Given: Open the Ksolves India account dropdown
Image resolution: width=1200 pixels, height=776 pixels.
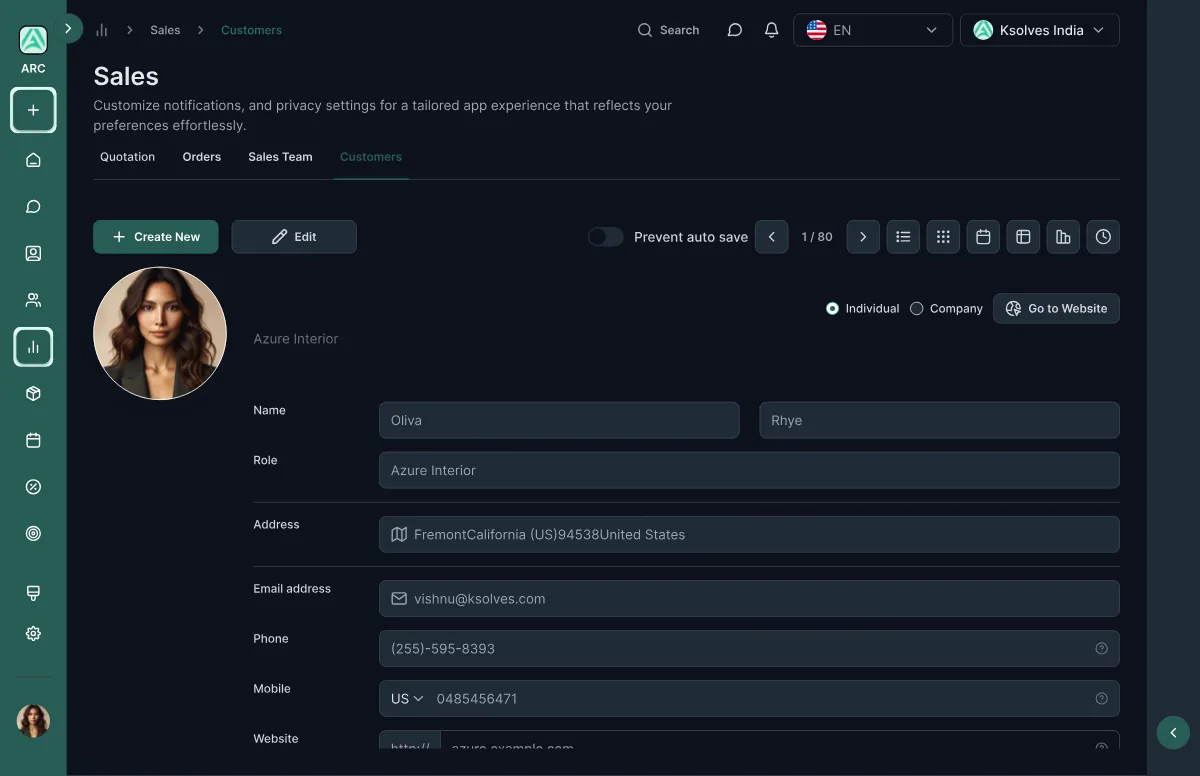Looking at the screenshot, I should tap(1040, 30).
